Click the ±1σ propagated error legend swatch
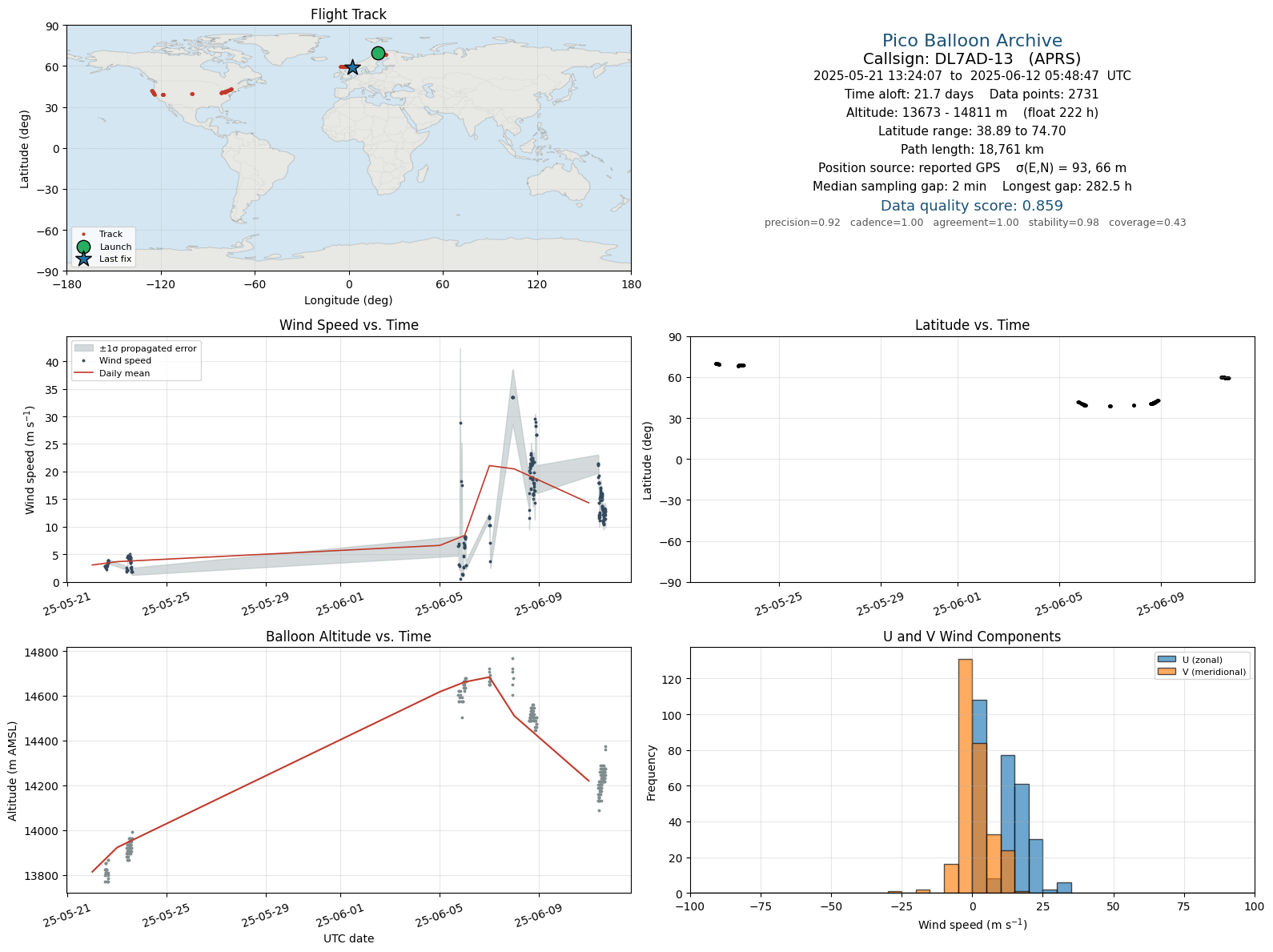The width and height of the screenshot is (1273, 952). [x=84, y=348]
